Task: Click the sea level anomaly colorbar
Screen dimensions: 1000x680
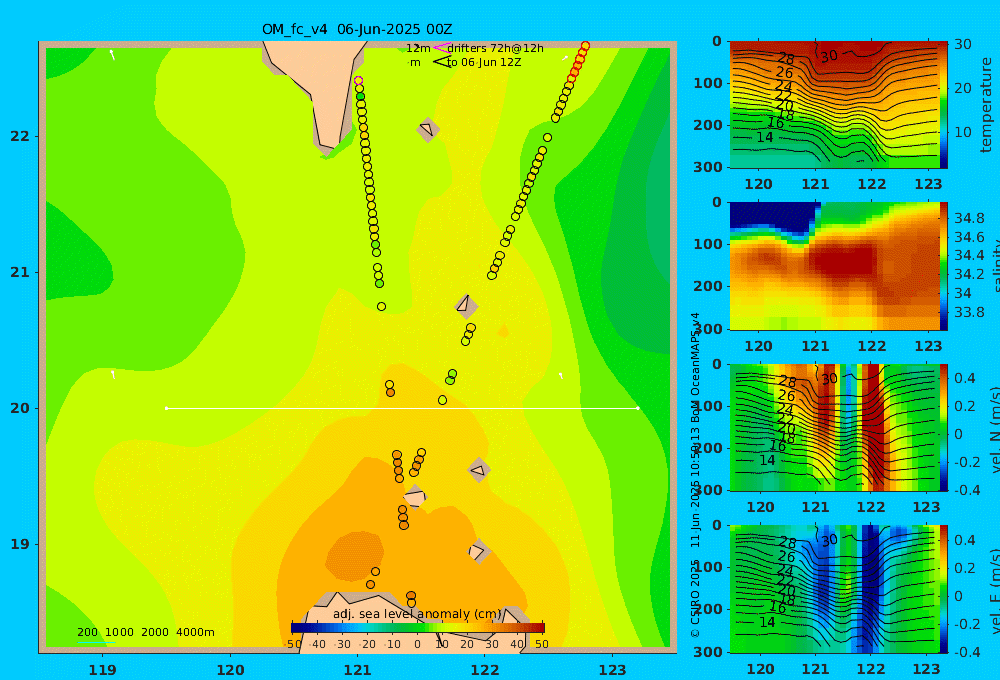Action: [x=418, y=628]
